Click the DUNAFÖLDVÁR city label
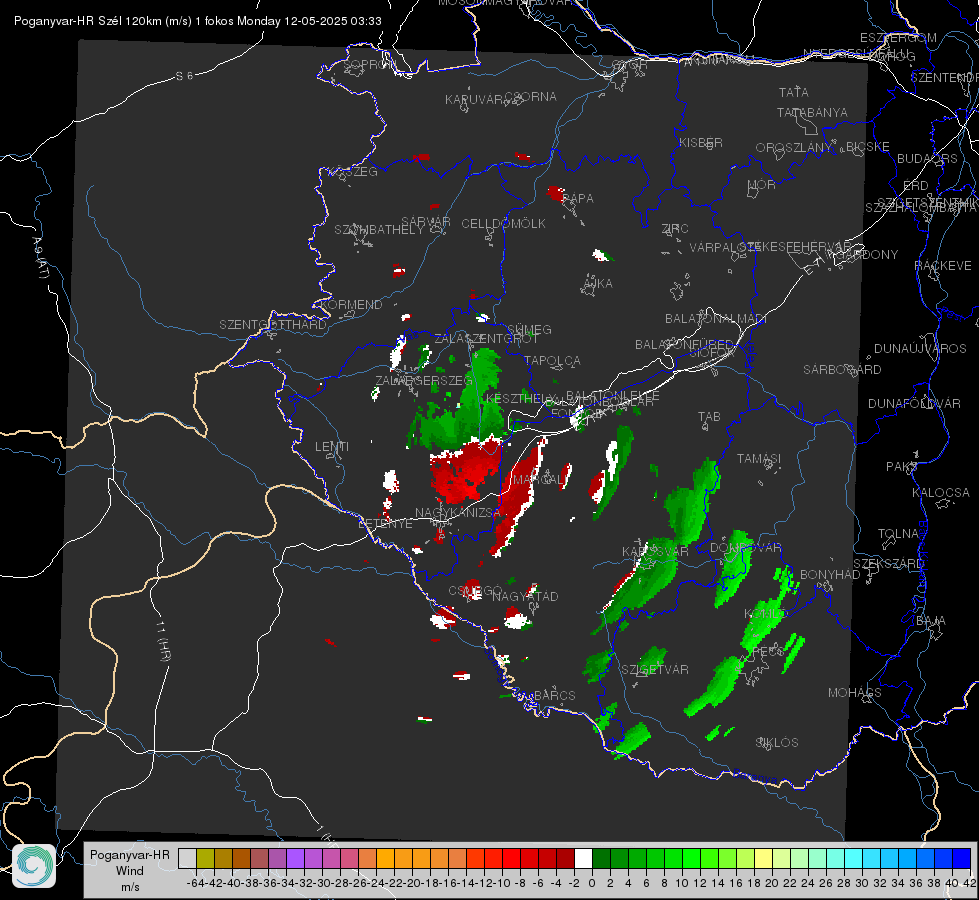This screenshot has width=979, height=900. coord(914,403)
